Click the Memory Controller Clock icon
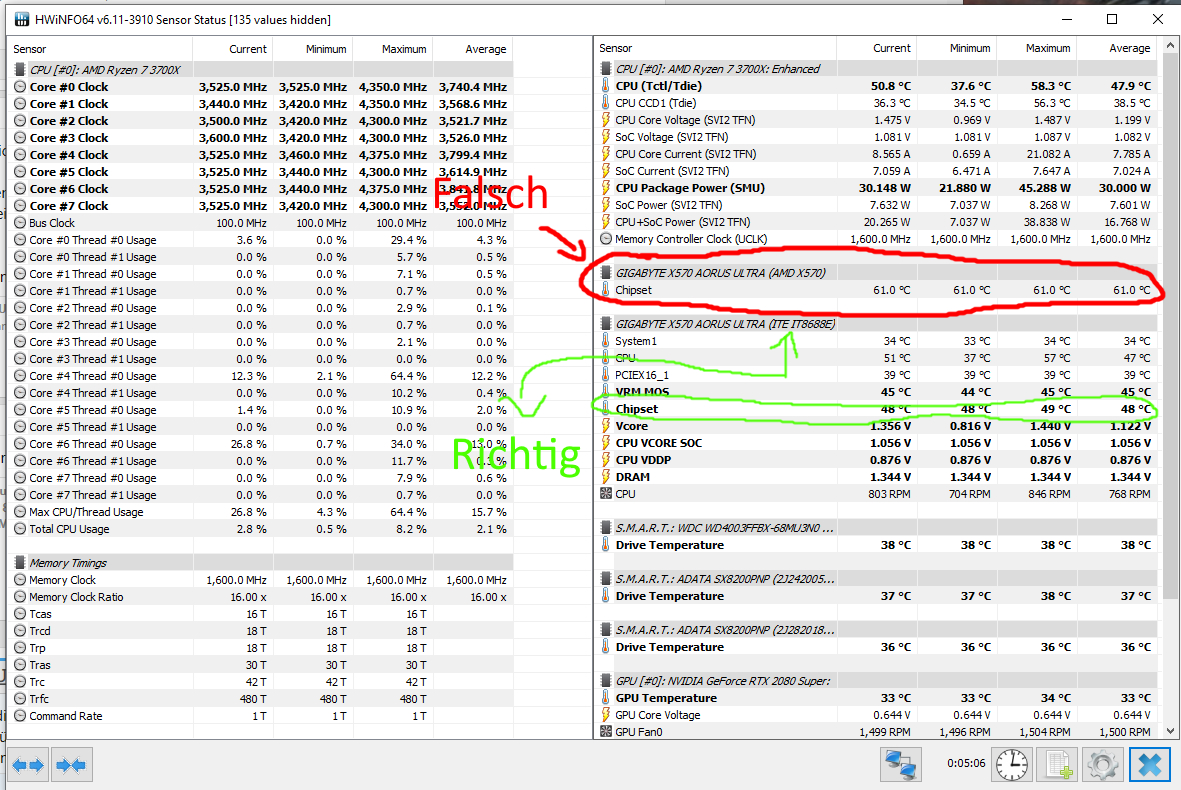 [x=606, y=239]
